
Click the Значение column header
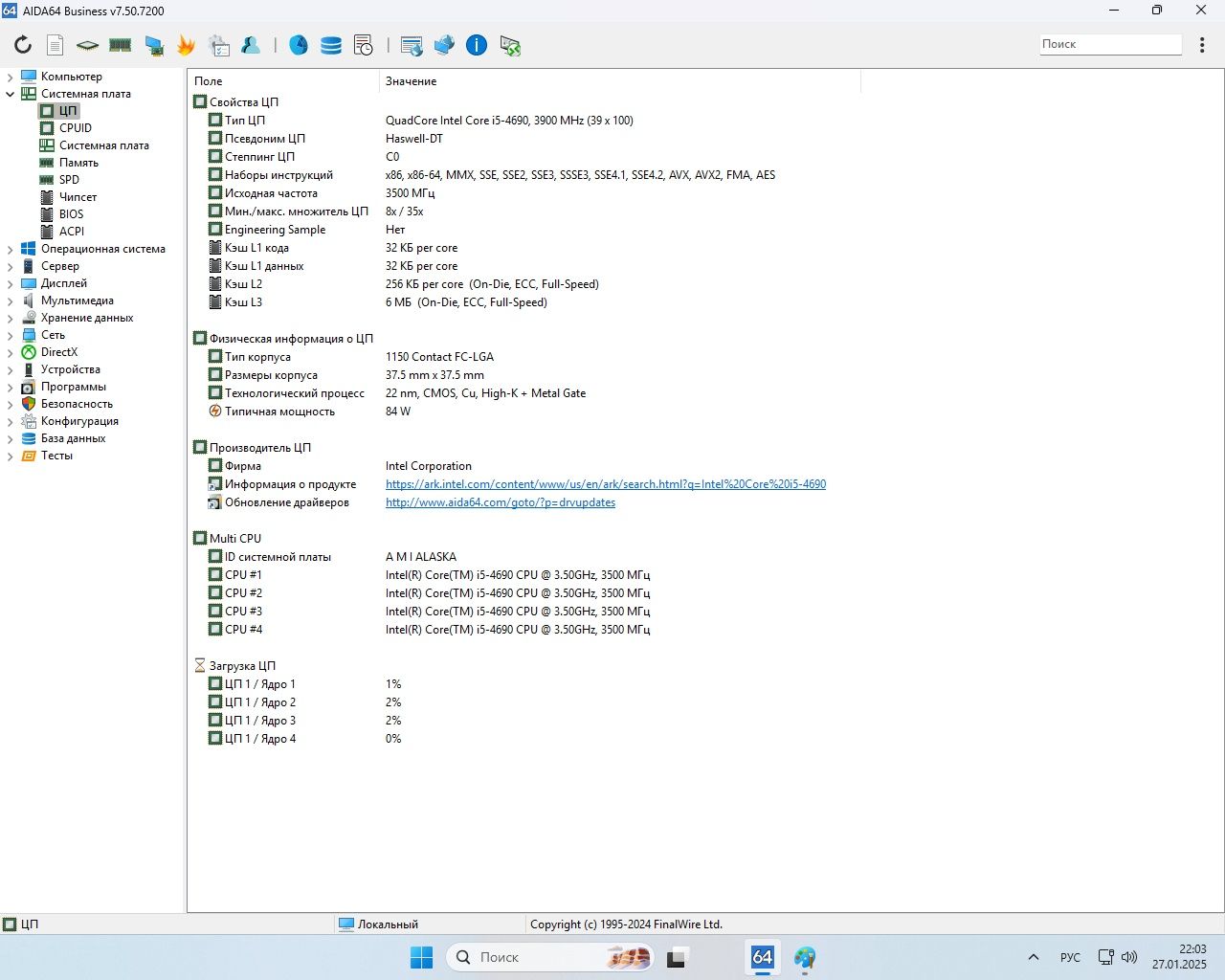pos(620,81)
